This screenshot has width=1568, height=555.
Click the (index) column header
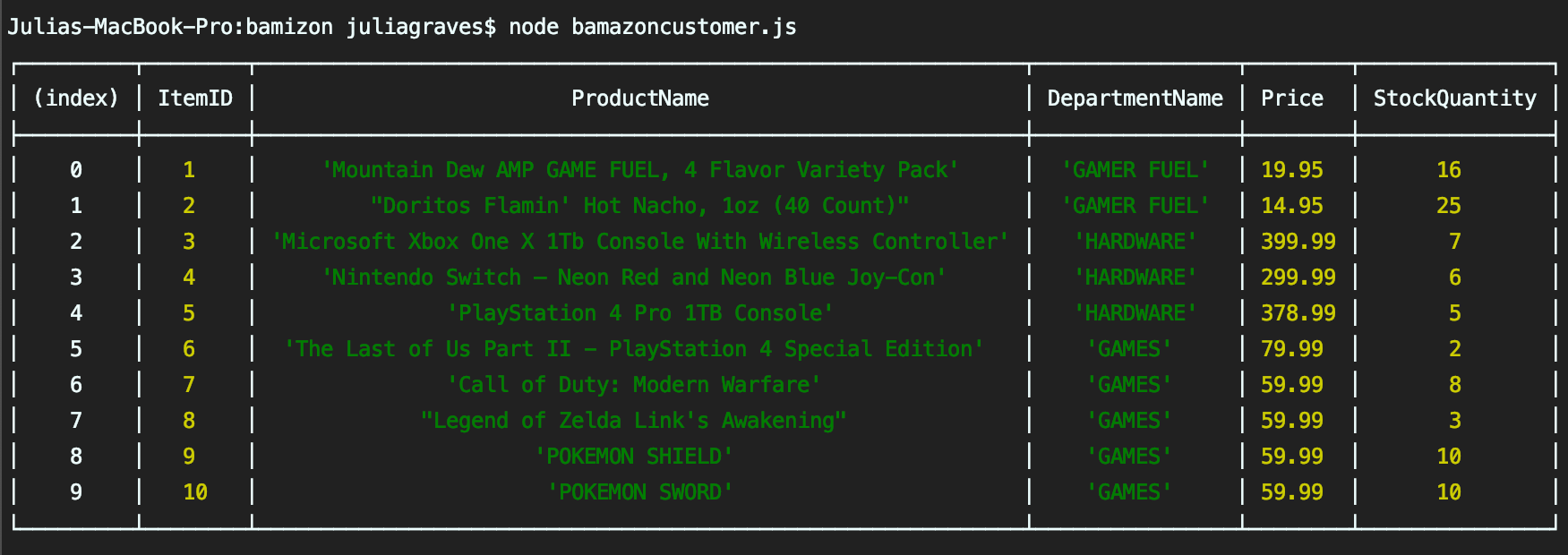(x=76, y=98)
